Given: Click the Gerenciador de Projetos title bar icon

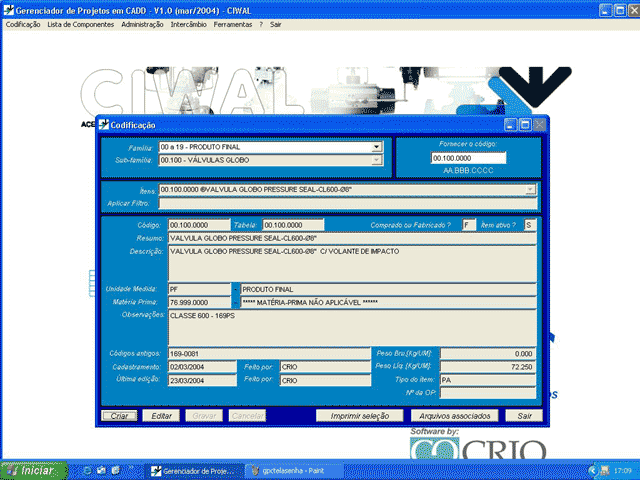Looking at the screenshot, I should [8, 8].
